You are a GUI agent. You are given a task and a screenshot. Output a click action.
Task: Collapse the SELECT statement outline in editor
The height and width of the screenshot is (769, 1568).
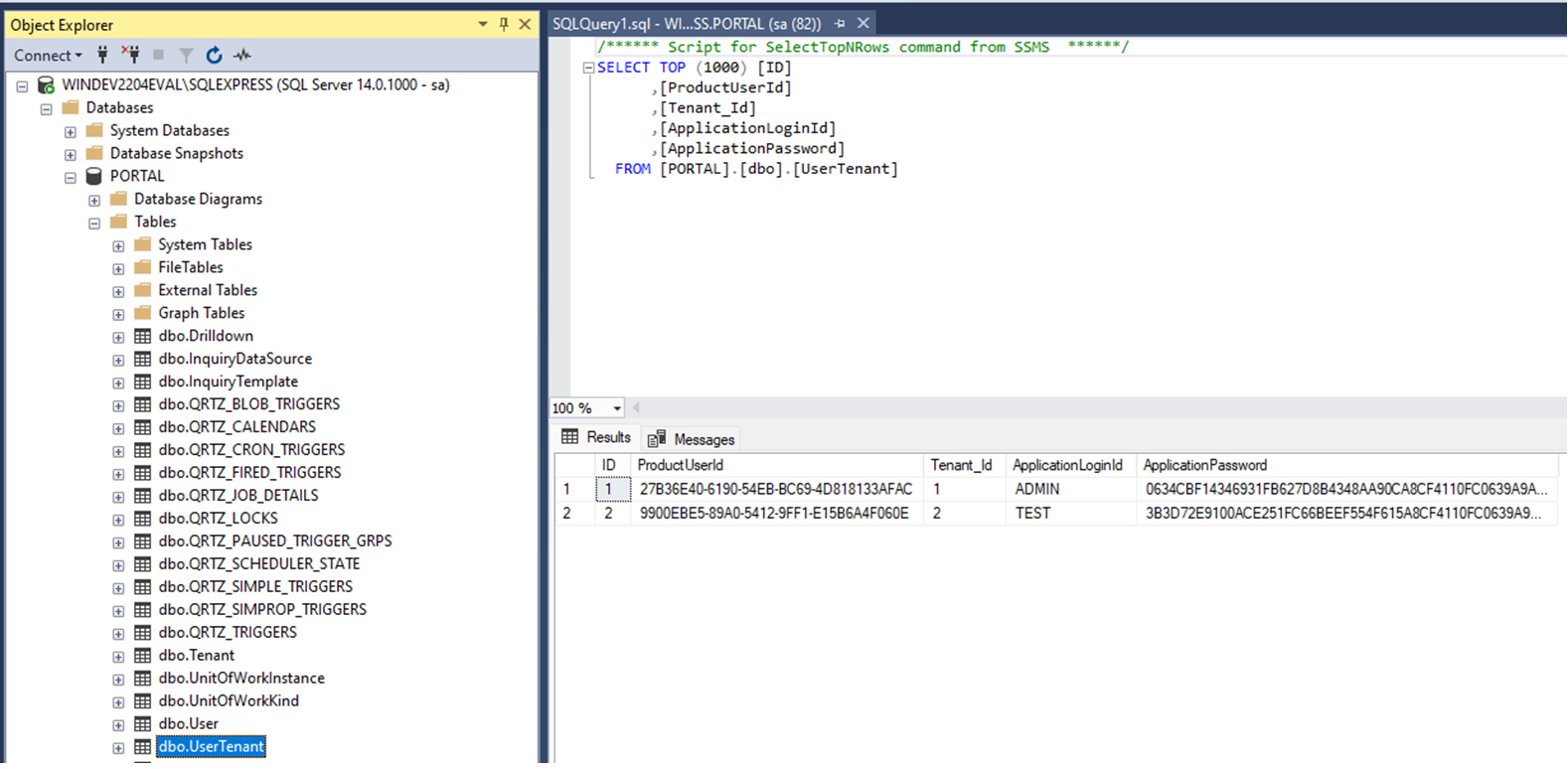pyautogui.click(x=588, y=68)
